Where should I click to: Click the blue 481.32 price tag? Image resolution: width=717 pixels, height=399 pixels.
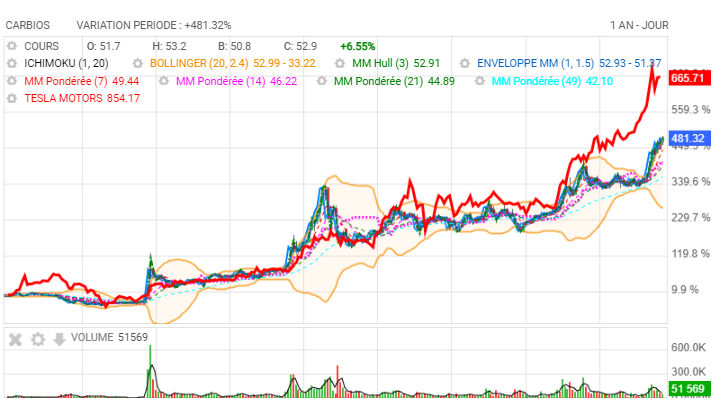click(x=690, y=138)
